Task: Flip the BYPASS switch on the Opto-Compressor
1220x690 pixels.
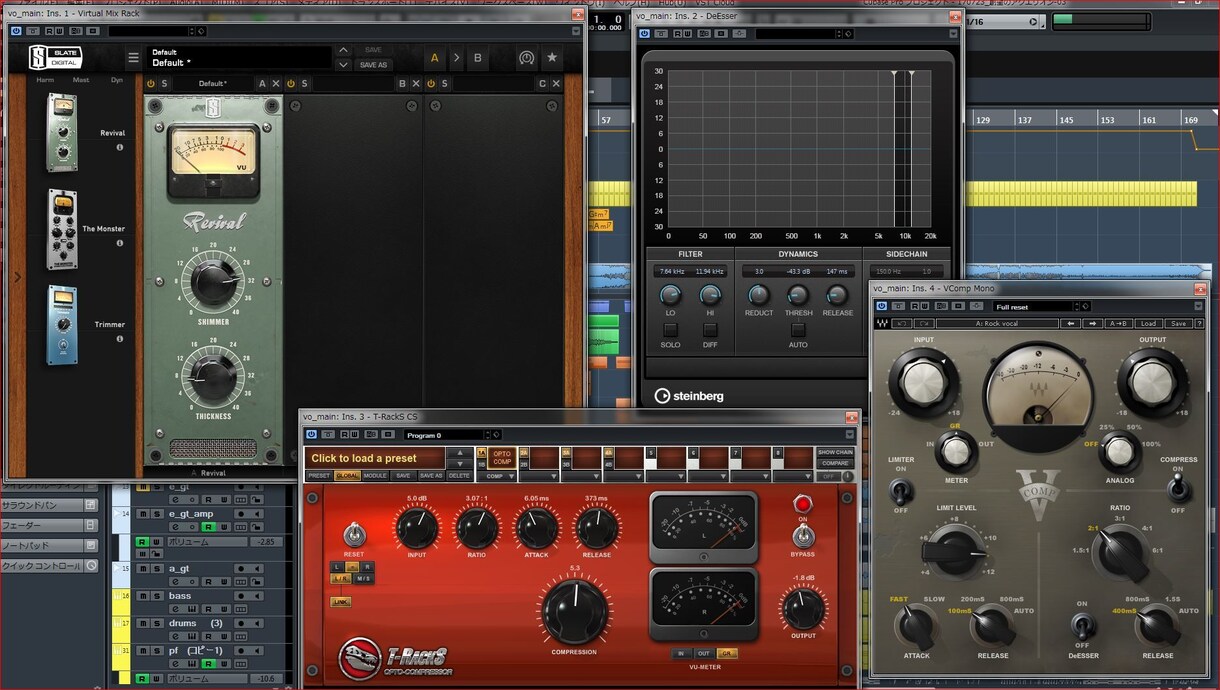Action: tap(802, 537)
